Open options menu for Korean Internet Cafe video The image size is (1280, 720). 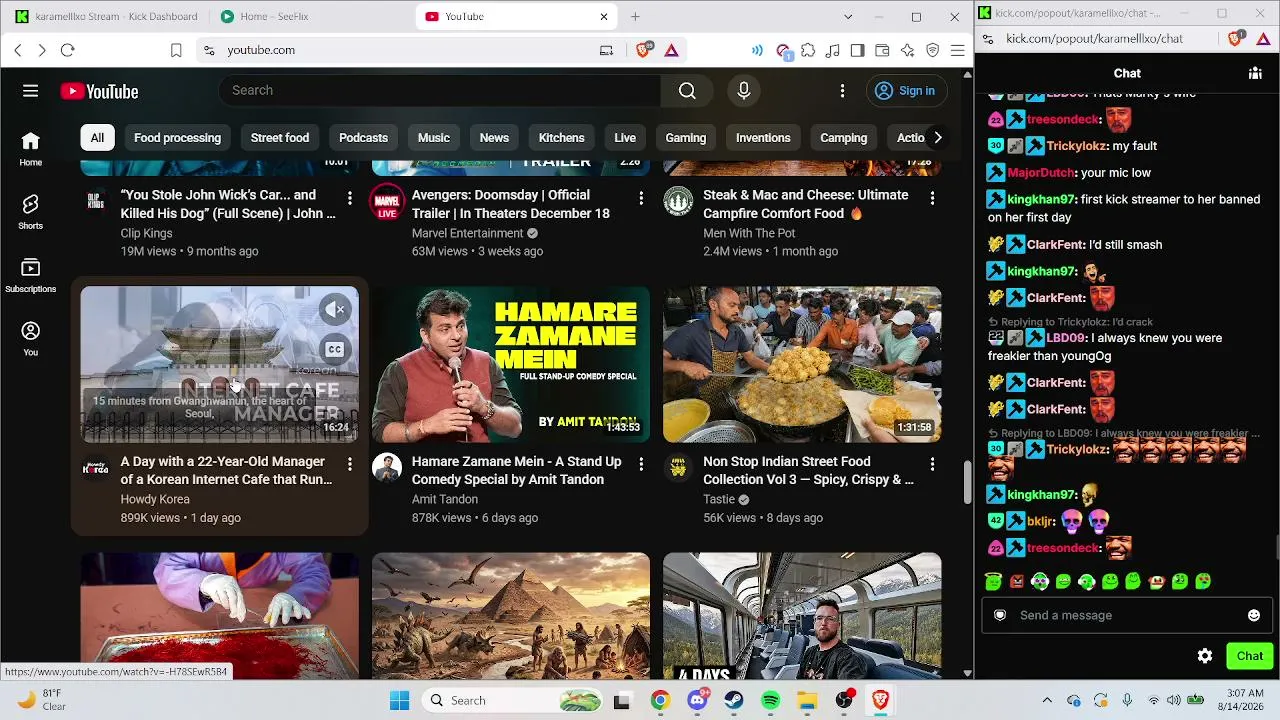(x=349, y=464)
